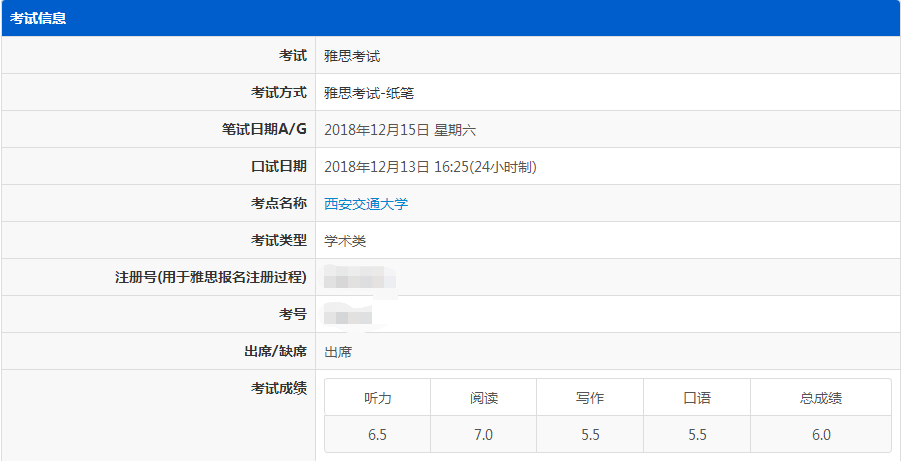Click the 注册号(用于雅思报名注册过程) label

point(211,278)
